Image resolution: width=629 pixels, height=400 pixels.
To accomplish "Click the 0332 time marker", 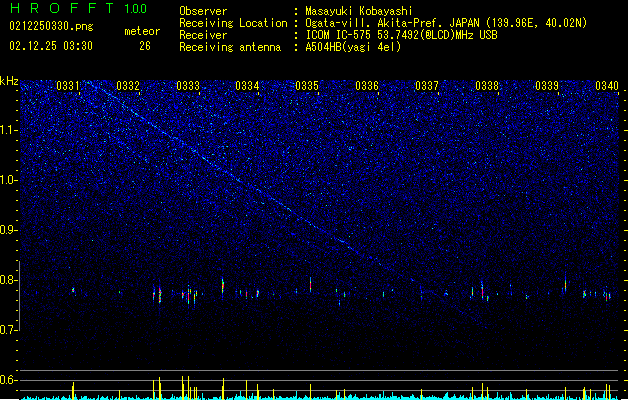I will tap(128, 85).
